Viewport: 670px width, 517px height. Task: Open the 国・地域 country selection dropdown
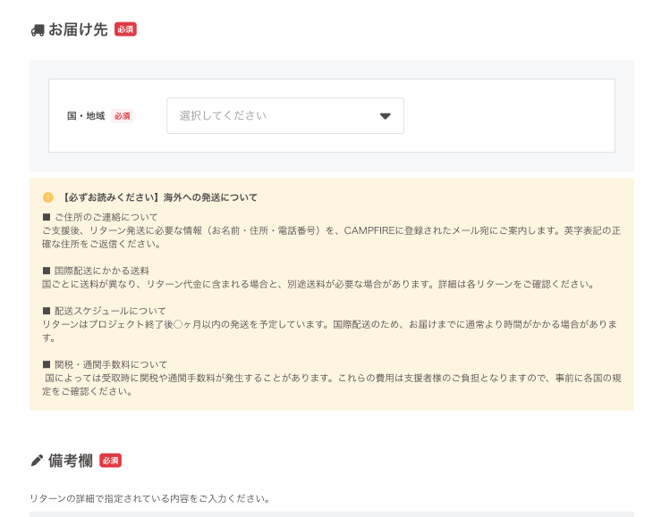285,116
